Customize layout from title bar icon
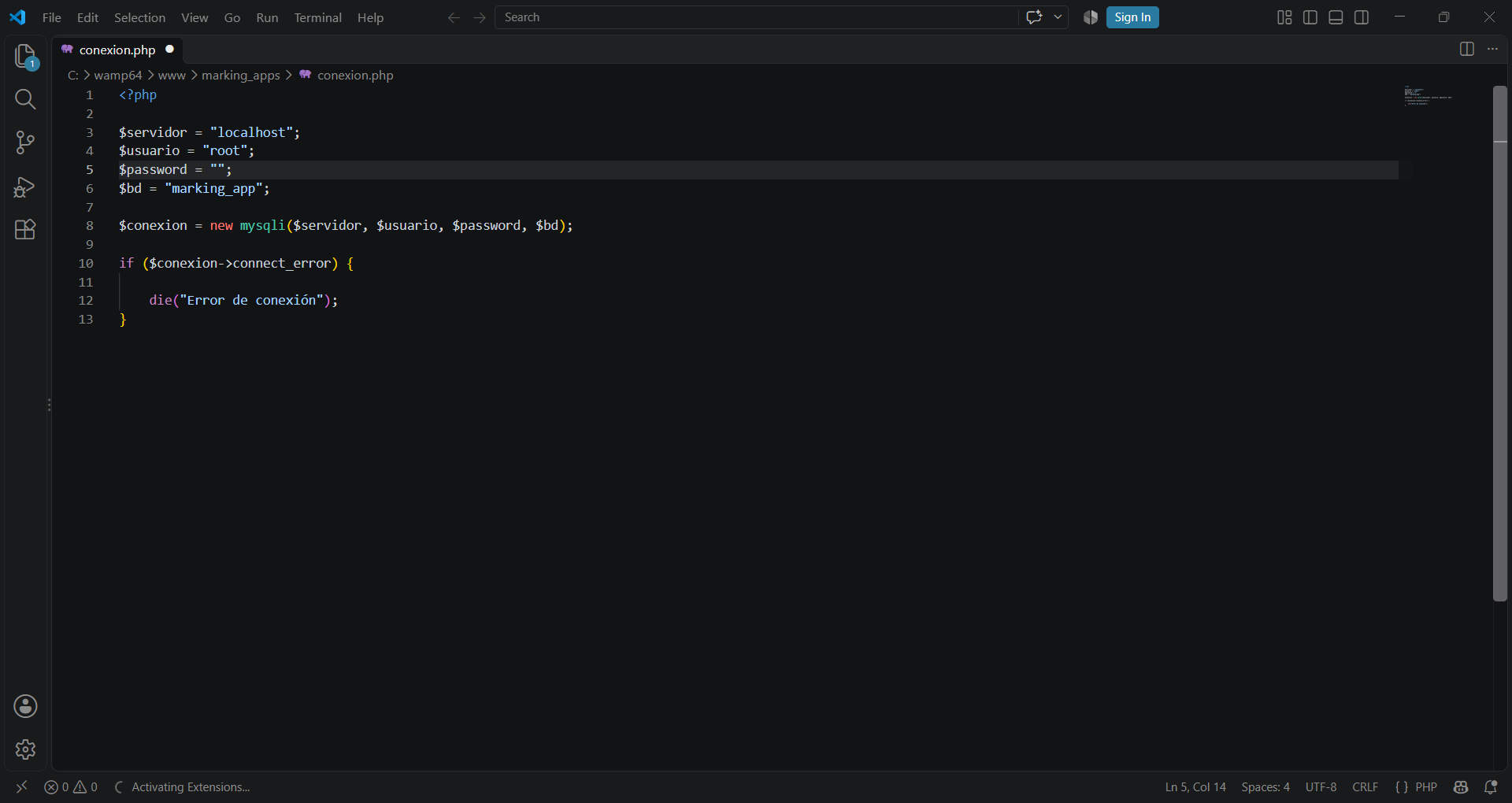The image size is (1512, 803). point(1284,17)
